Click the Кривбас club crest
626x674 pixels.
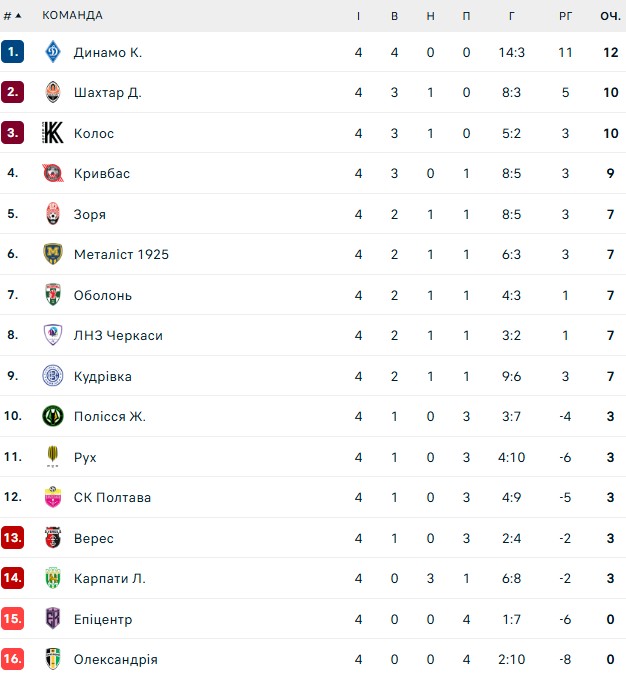pyautogui.click(x=53, y=174)
